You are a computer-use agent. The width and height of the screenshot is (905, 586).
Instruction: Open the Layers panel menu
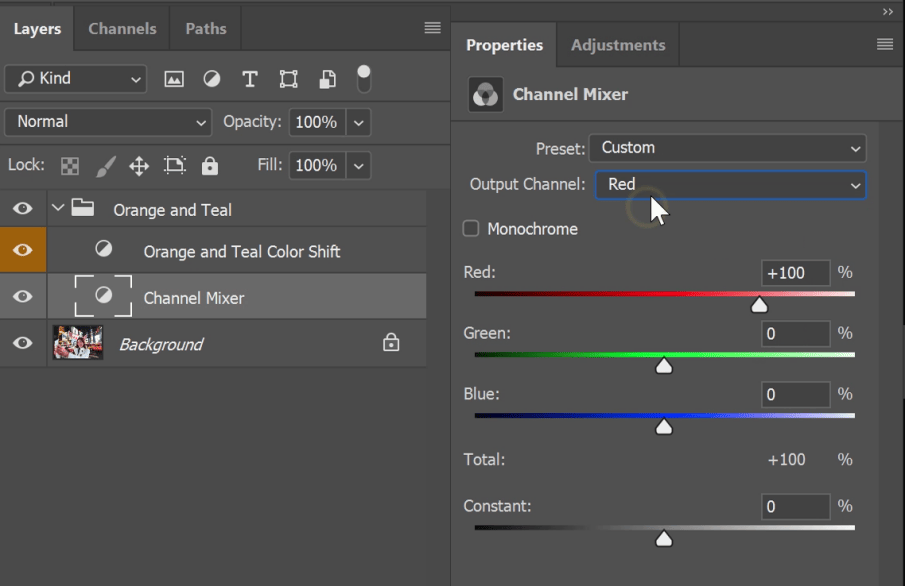tap(432, 29)
